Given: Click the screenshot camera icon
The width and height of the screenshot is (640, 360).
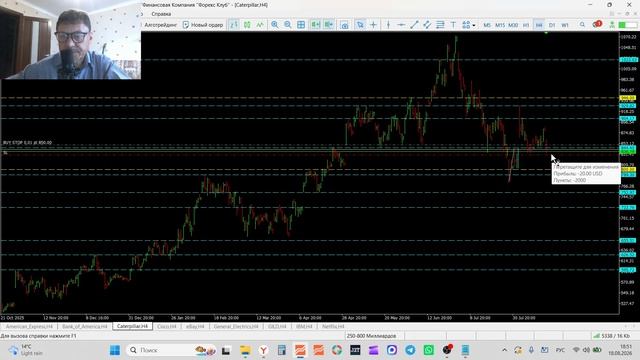Looking at the screenshot, I should click(344, 25).
